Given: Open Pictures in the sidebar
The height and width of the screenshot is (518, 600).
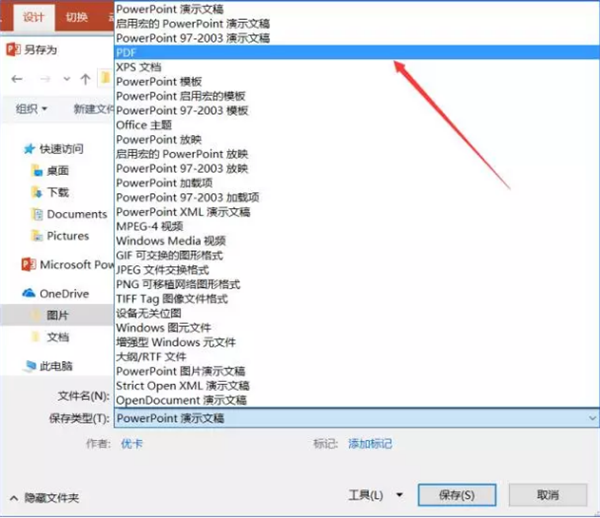Looking at the screenshot, I should (68, 236).
